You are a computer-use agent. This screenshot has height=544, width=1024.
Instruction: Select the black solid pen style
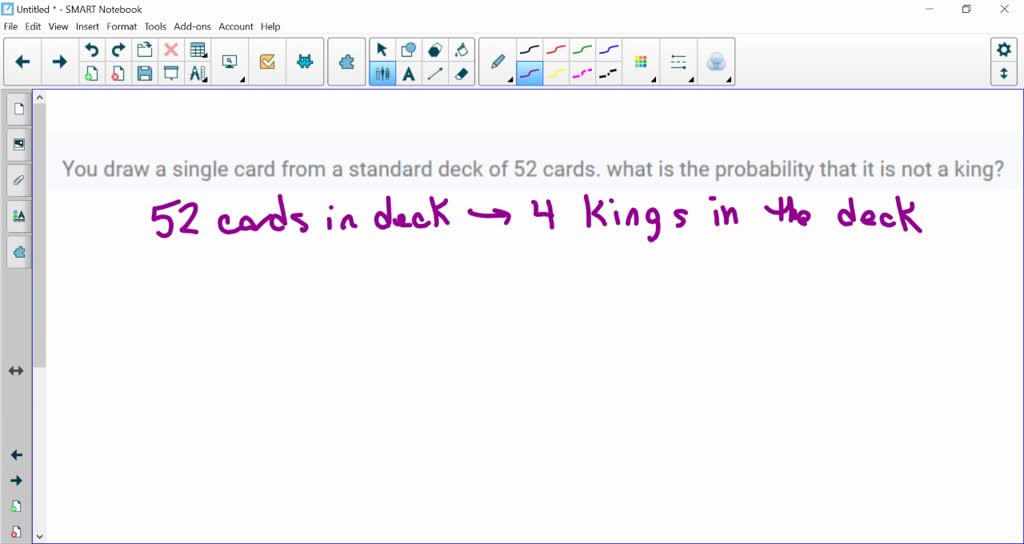(x=530, y=50)
